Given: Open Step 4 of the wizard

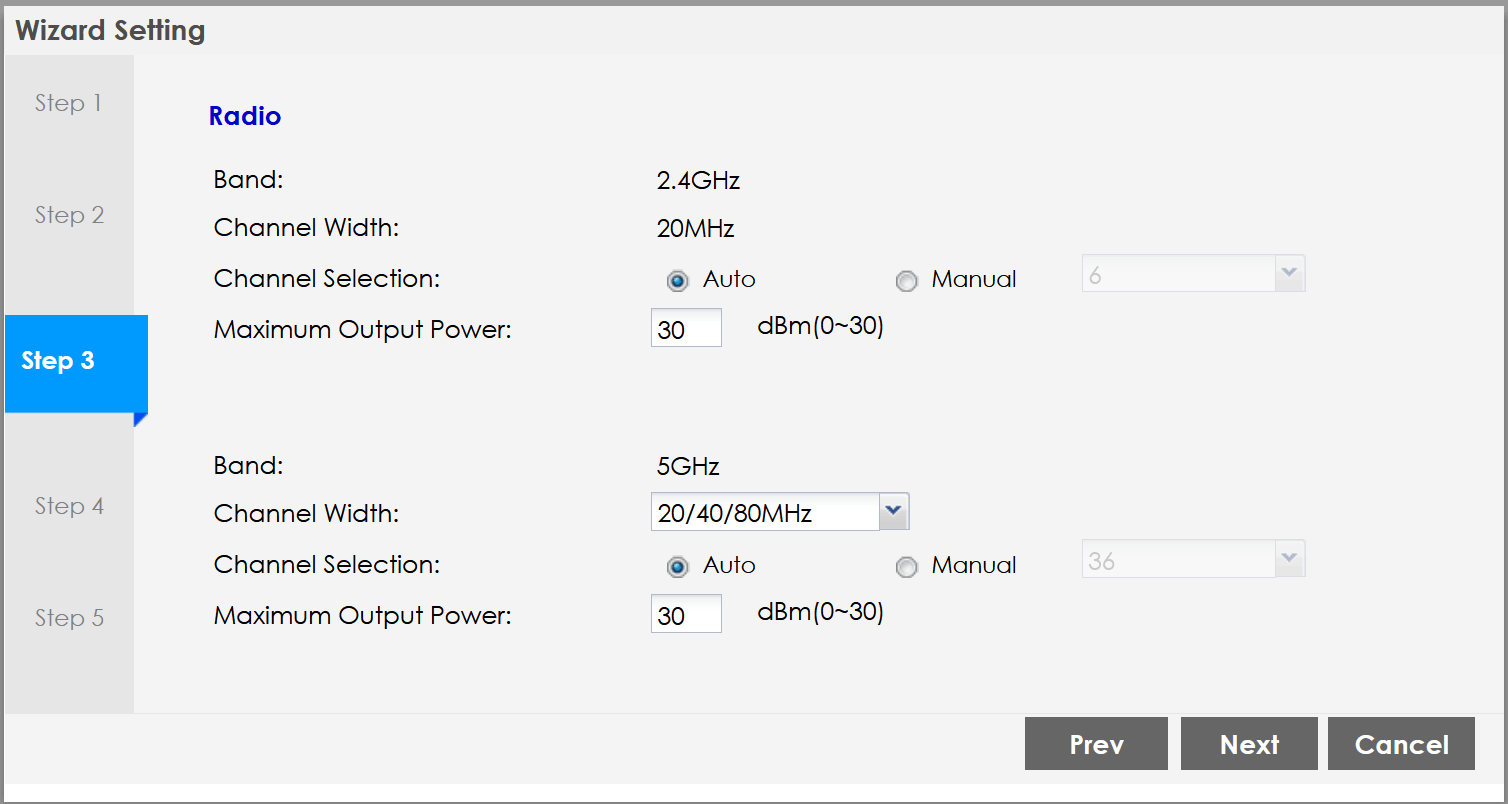Looking at the screenshot, I should point(69,506).
